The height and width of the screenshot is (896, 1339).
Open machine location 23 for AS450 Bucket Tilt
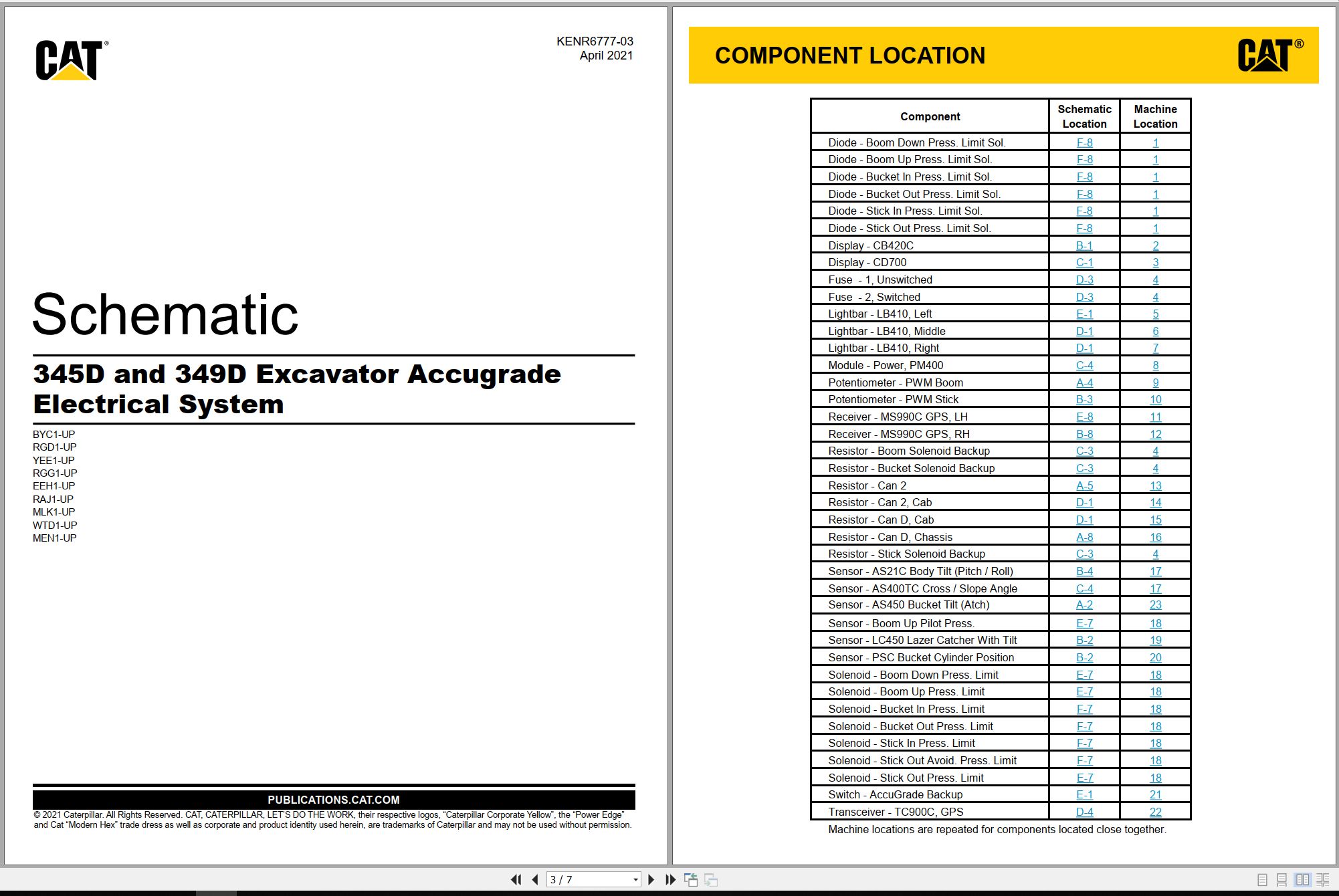pos(1155,604)
